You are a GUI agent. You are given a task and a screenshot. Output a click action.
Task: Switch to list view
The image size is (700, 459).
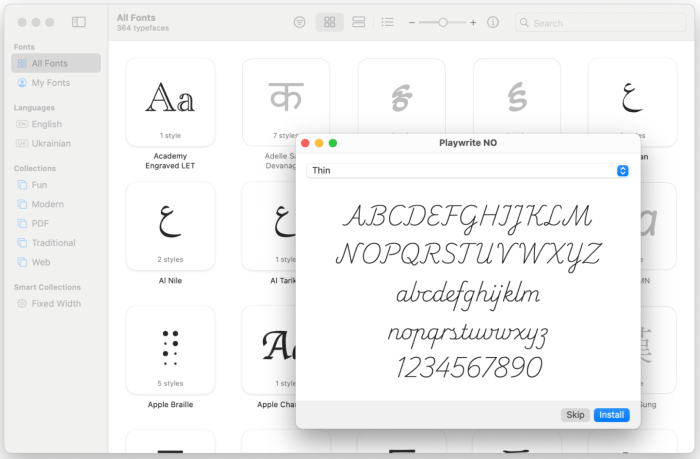388,22
